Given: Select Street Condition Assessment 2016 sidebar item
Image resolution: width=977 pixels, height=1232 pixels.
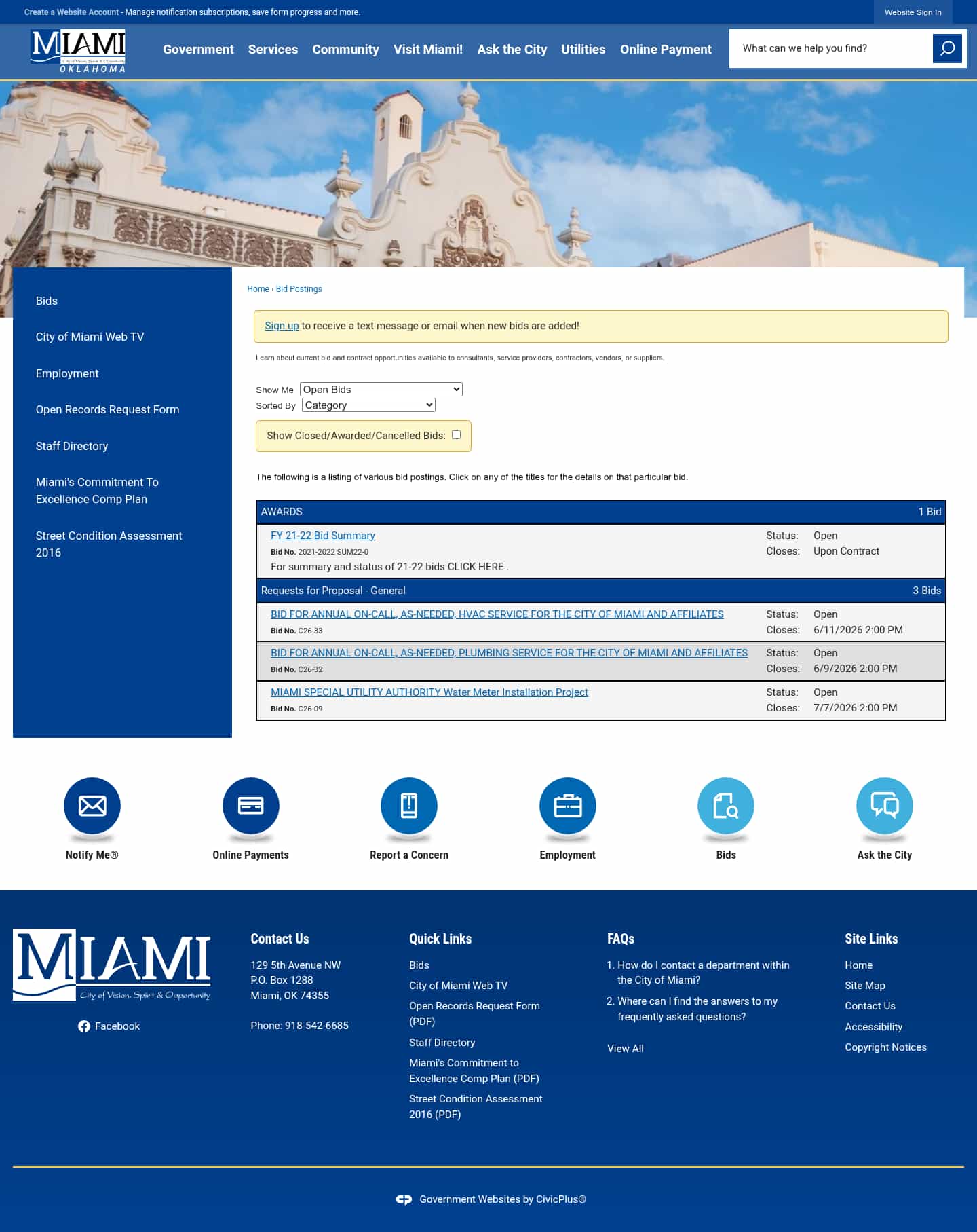Looking at the screenshot, I should tap(109, 544).
